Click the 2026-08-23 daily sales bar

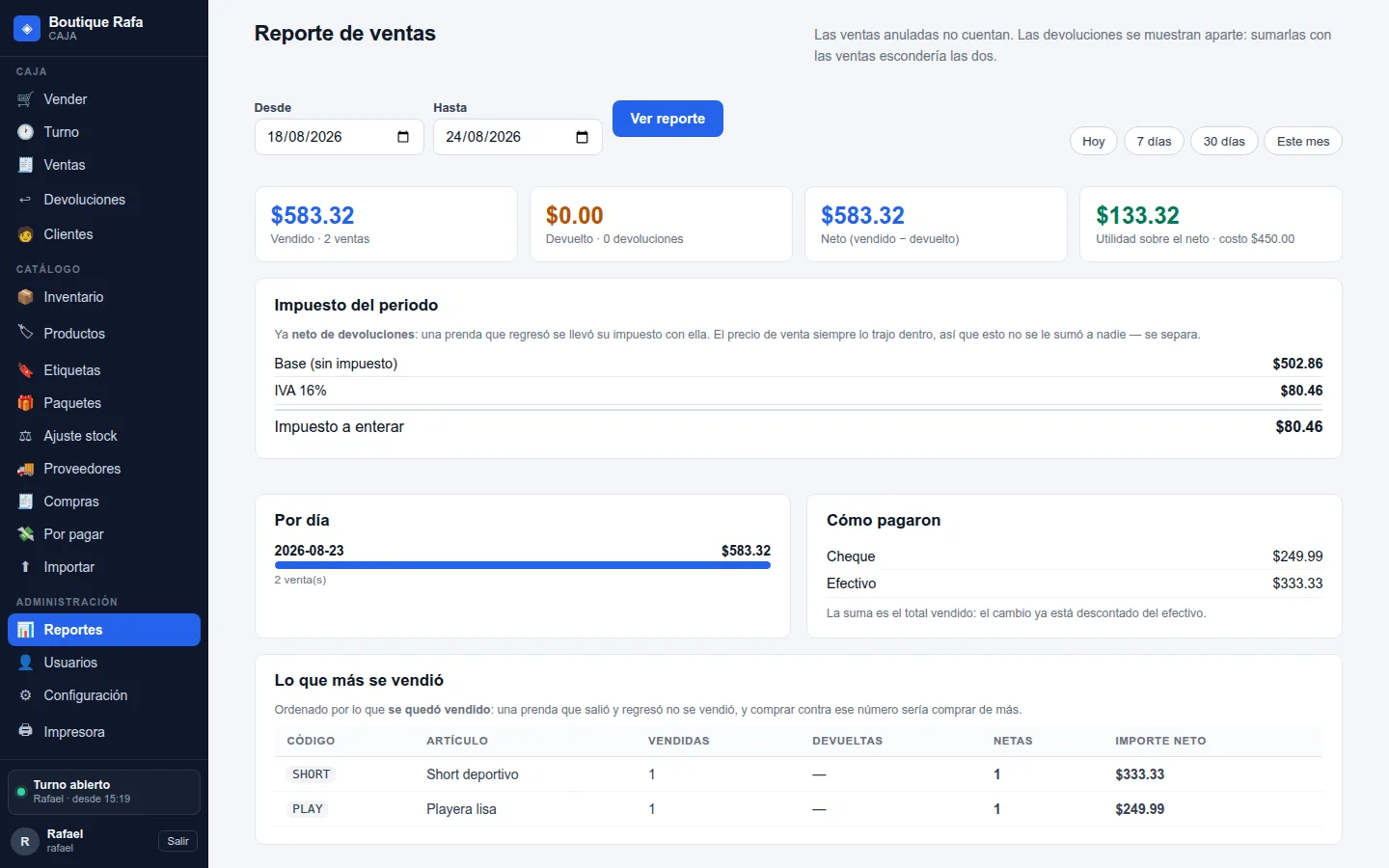523,565
